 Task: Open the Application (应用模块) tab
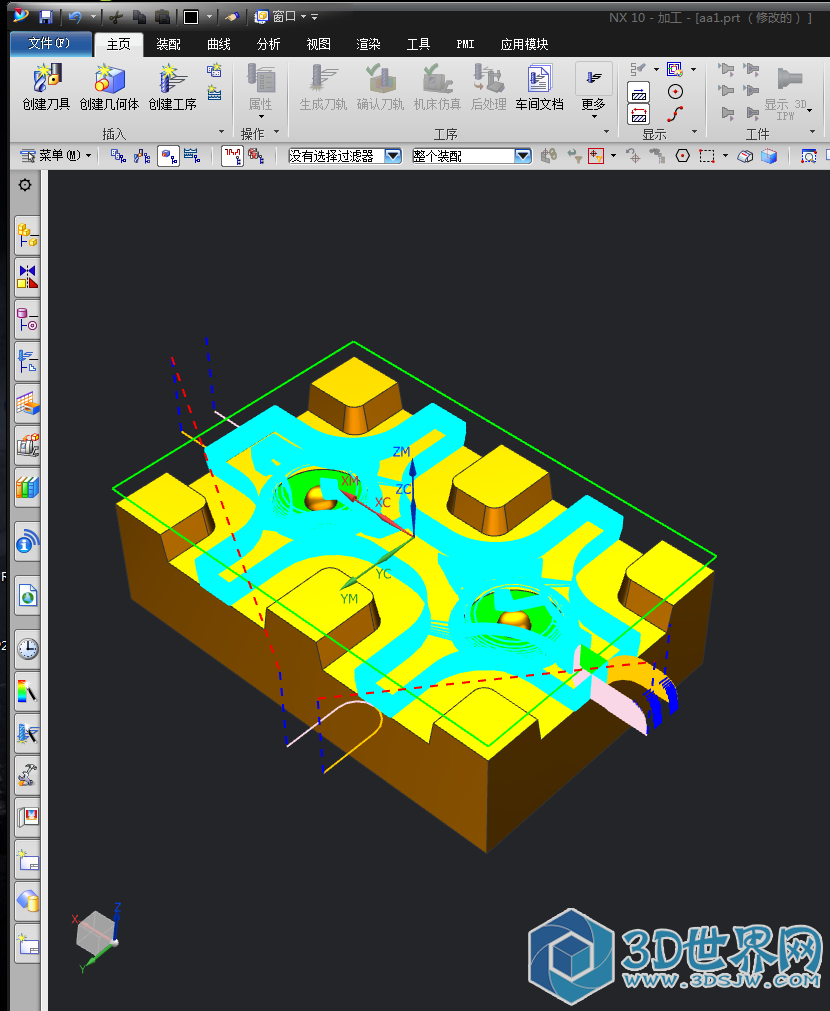(x=524, y=44)
